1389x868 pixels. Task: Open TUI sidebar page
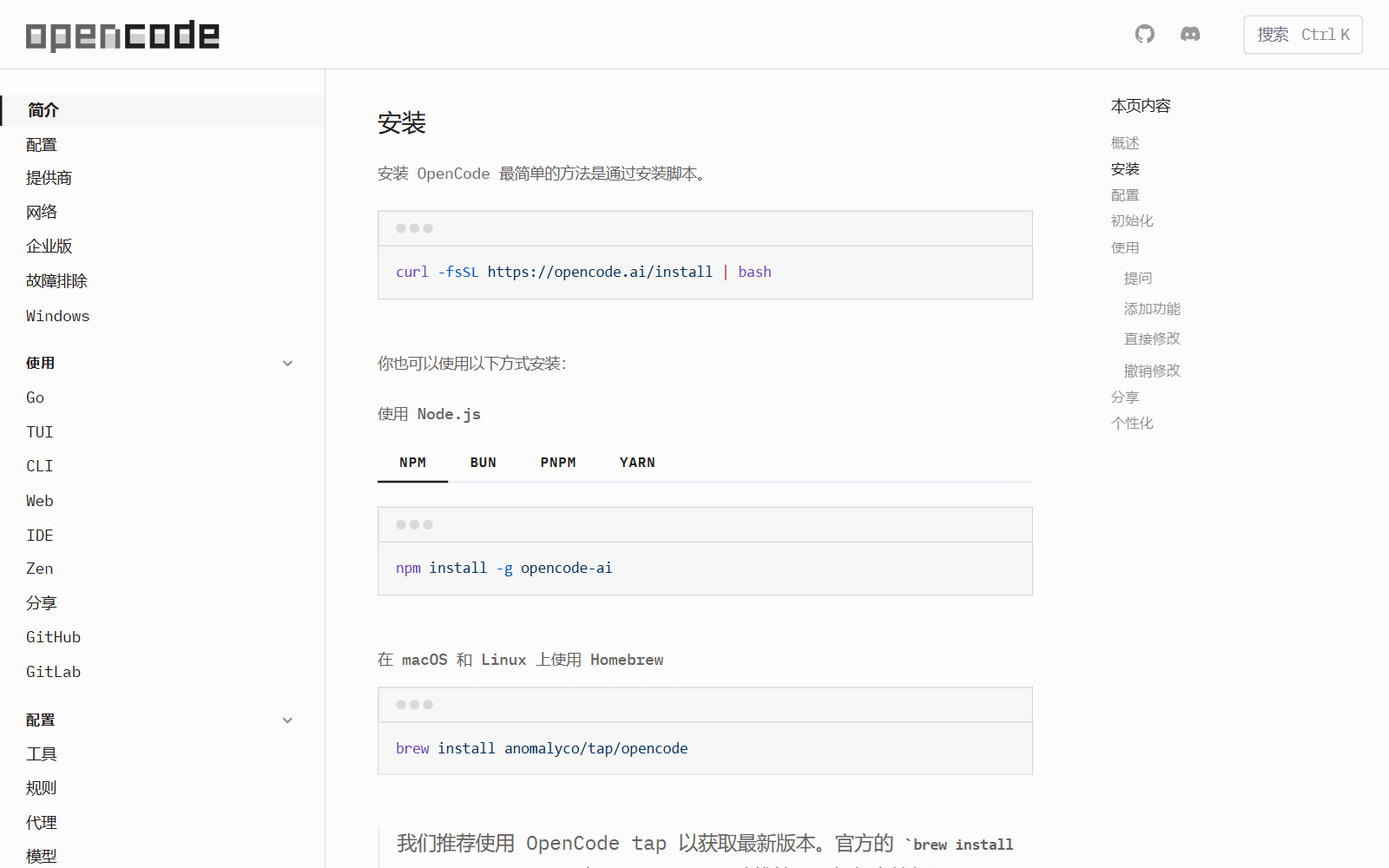click(40, 432)
